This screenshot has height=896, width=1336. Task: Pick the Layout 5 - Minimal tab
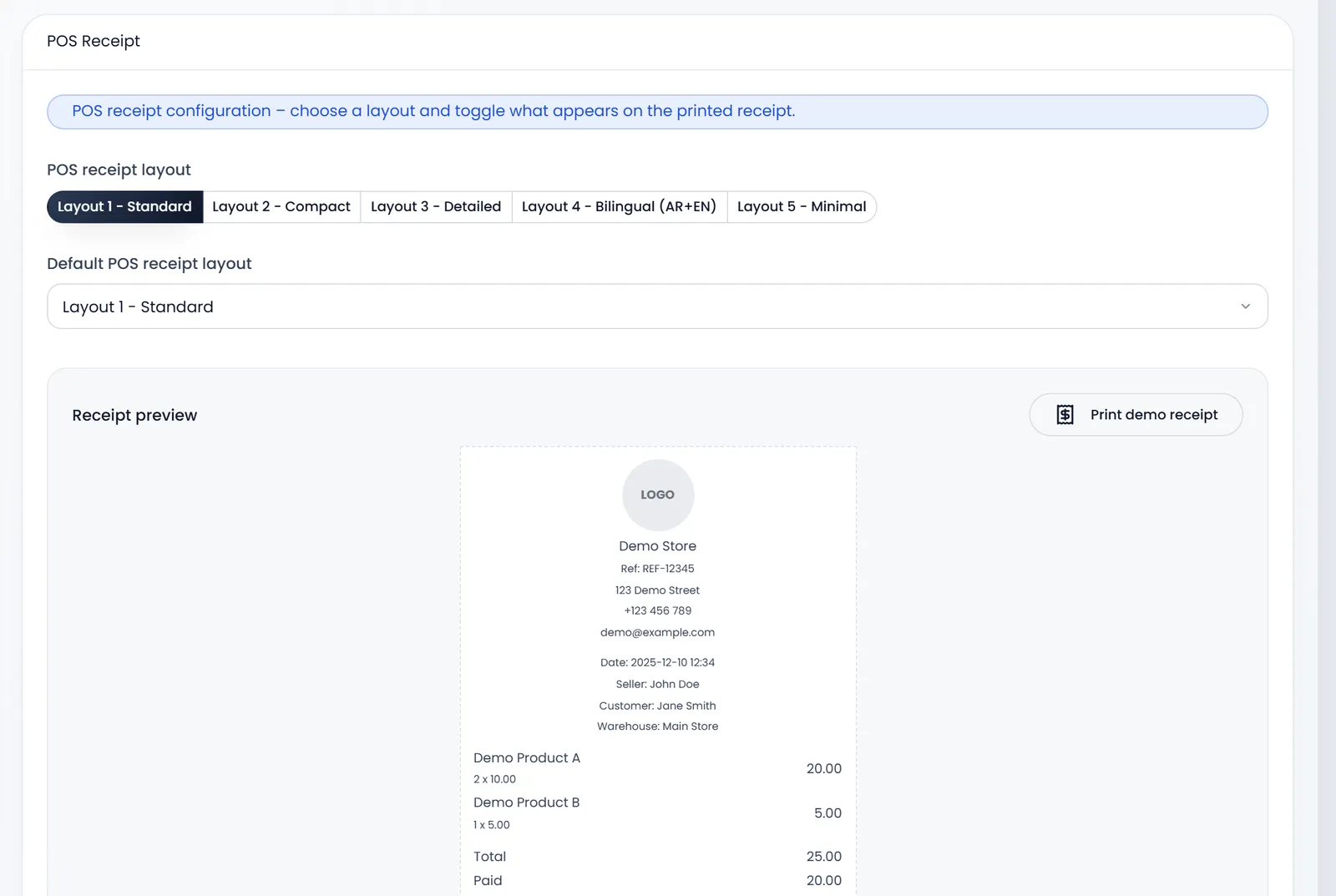pyautogui.click(x=802, y=207)
